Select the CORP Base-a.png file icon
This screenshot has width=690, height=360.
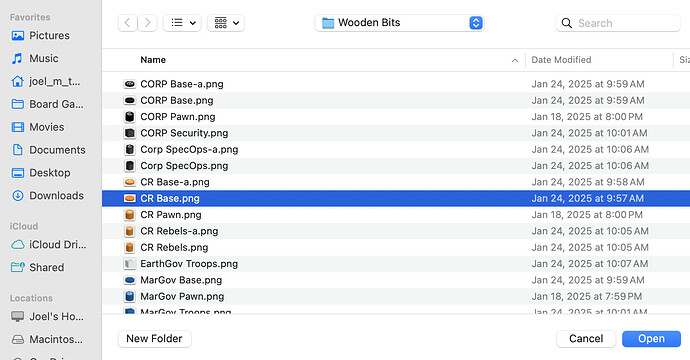pos(129,84)
